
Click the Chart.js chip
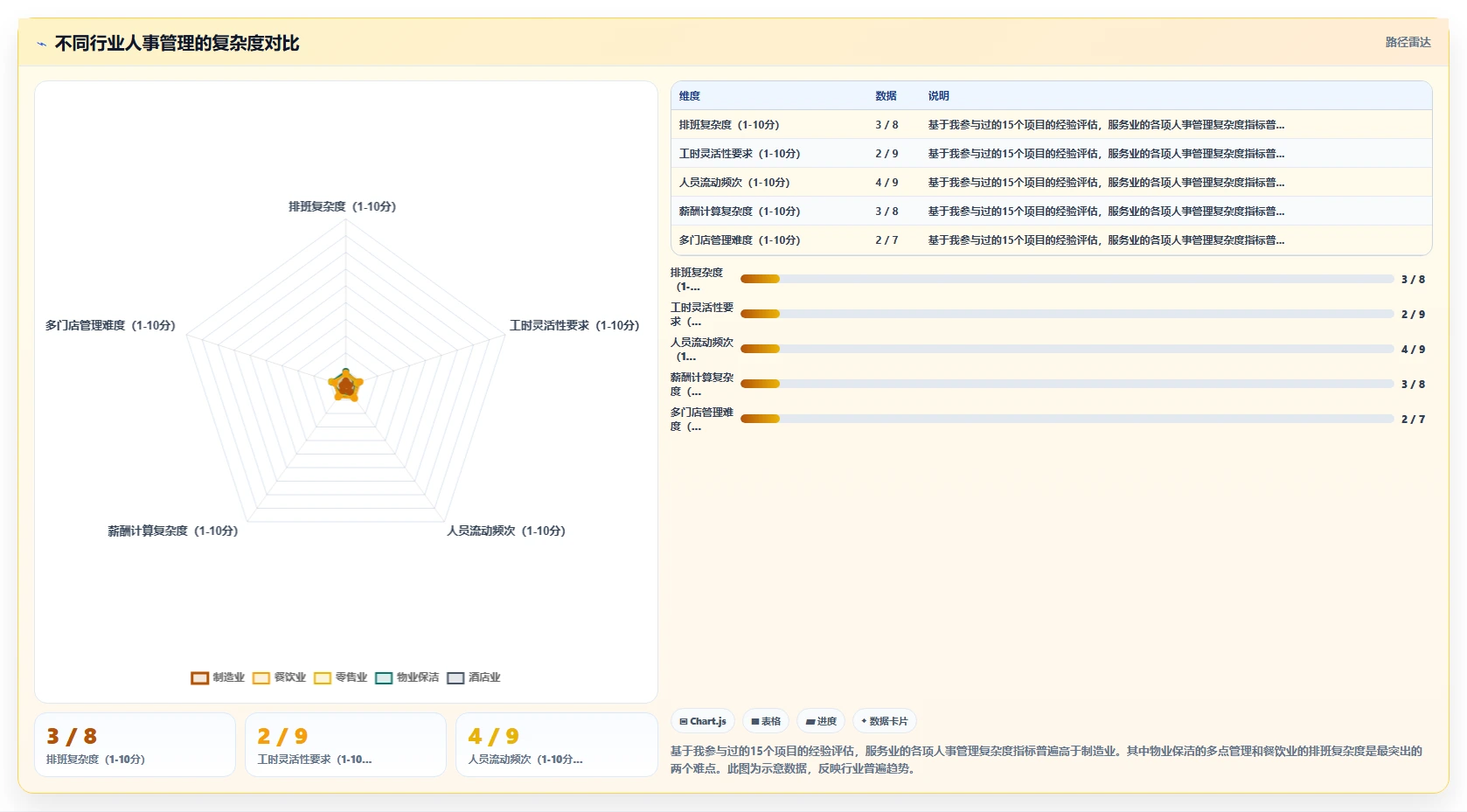point(703,721)
